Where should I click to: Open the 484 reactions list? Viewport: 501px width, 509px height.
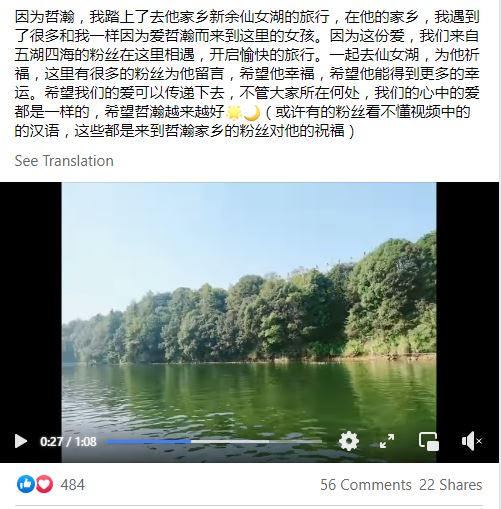point(72,485)
